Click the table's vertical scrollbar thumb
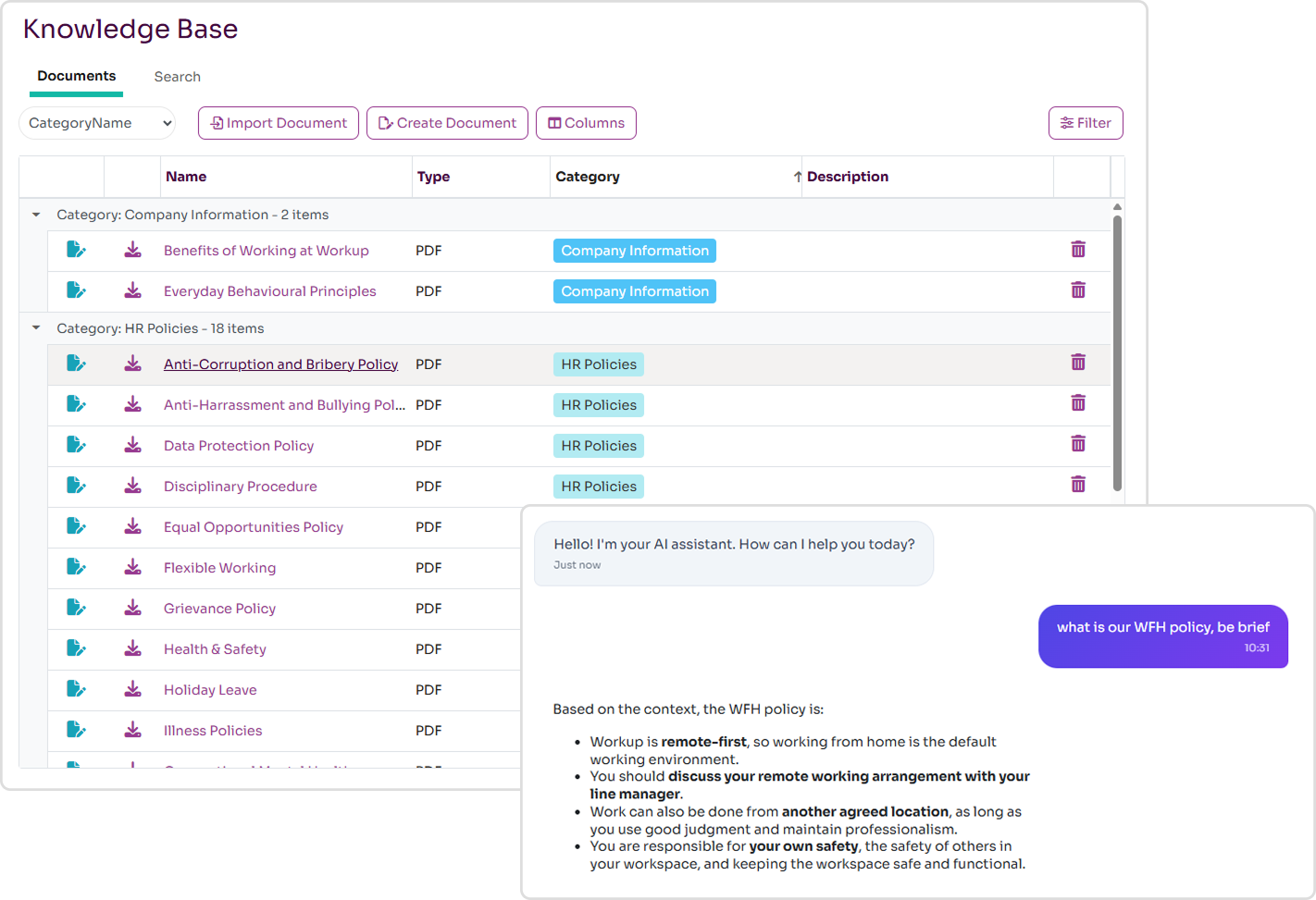This screenshot has width=1316, height=900. point(1117,352)
